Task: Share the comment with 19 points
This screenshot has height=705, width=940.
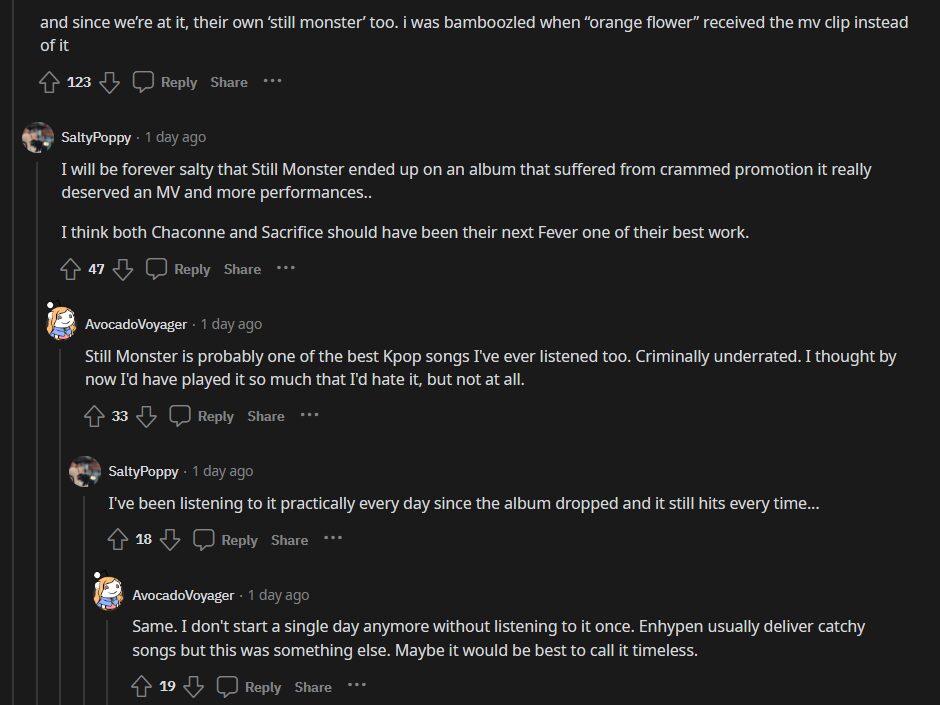Action: pyautogui.click(x=313, y=687)
